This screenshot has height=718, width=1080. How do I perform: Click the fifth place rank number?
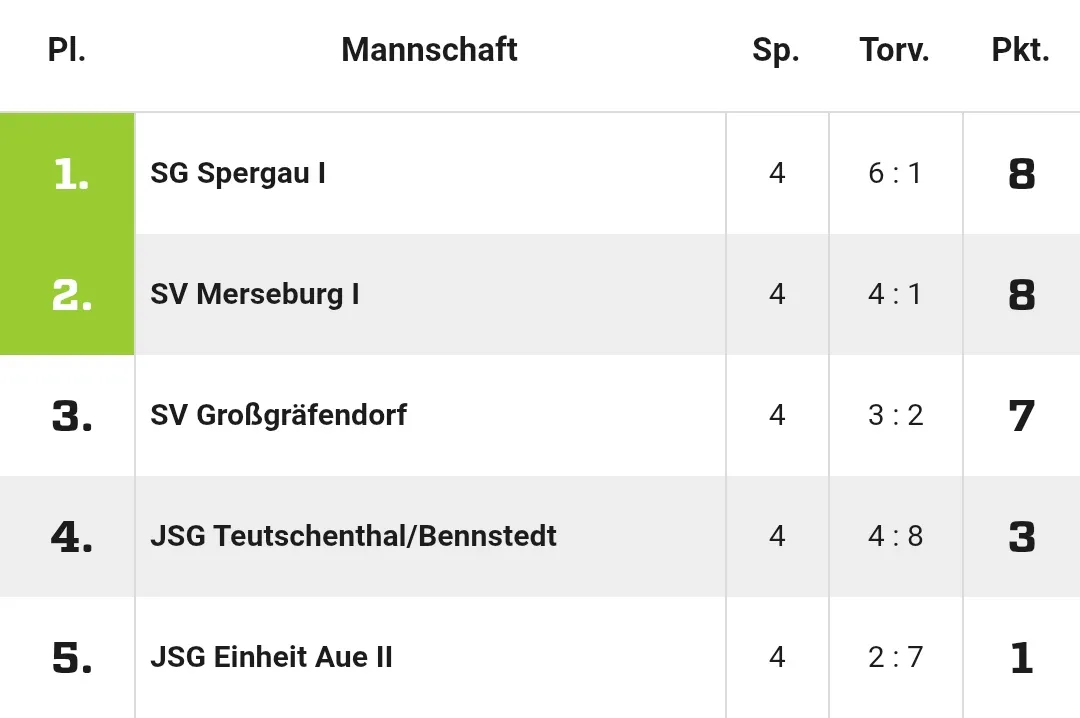[x=72, y=658]
